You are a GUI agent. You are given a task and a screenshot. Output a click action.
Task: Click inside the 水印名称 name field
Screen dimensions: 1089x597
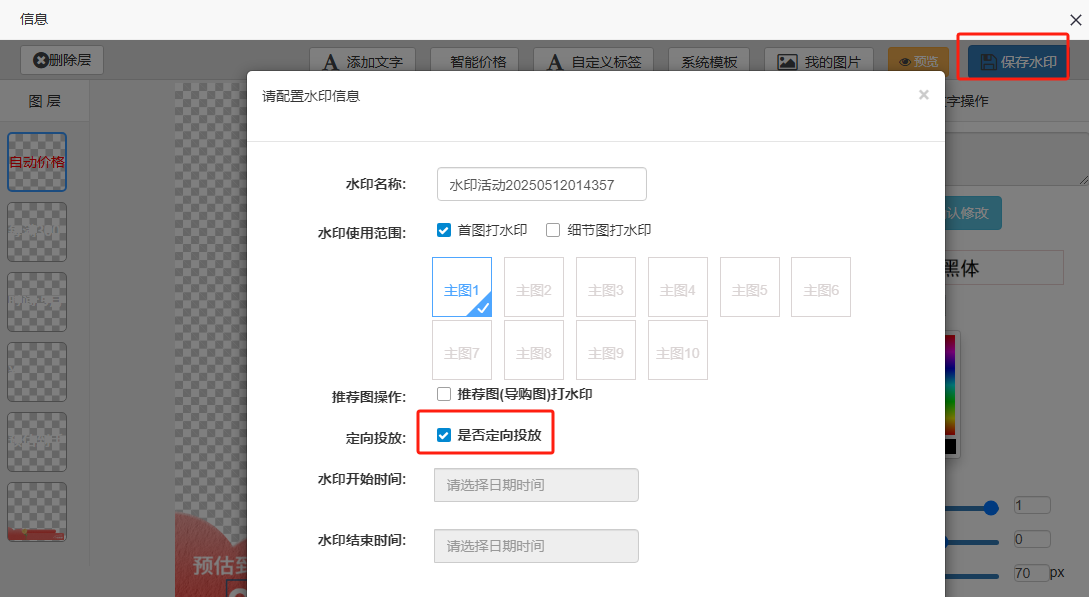point(541,185)
